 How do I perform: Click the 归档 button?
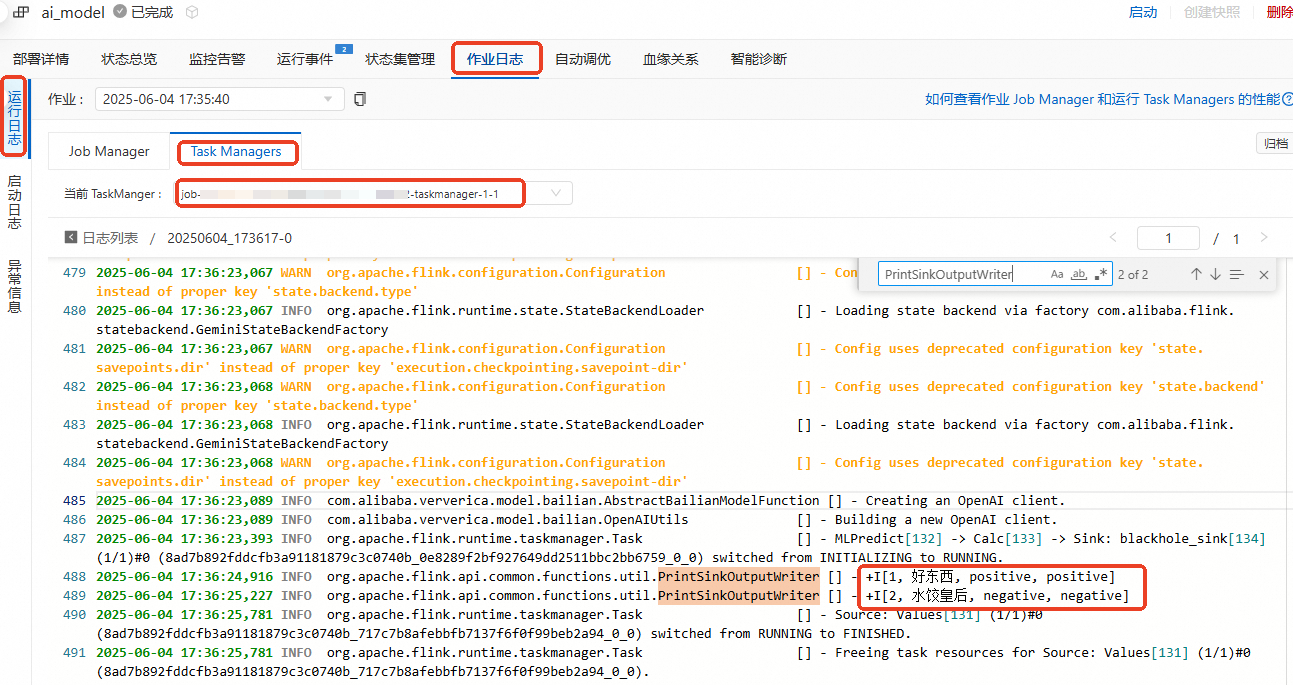(1275, 144)
